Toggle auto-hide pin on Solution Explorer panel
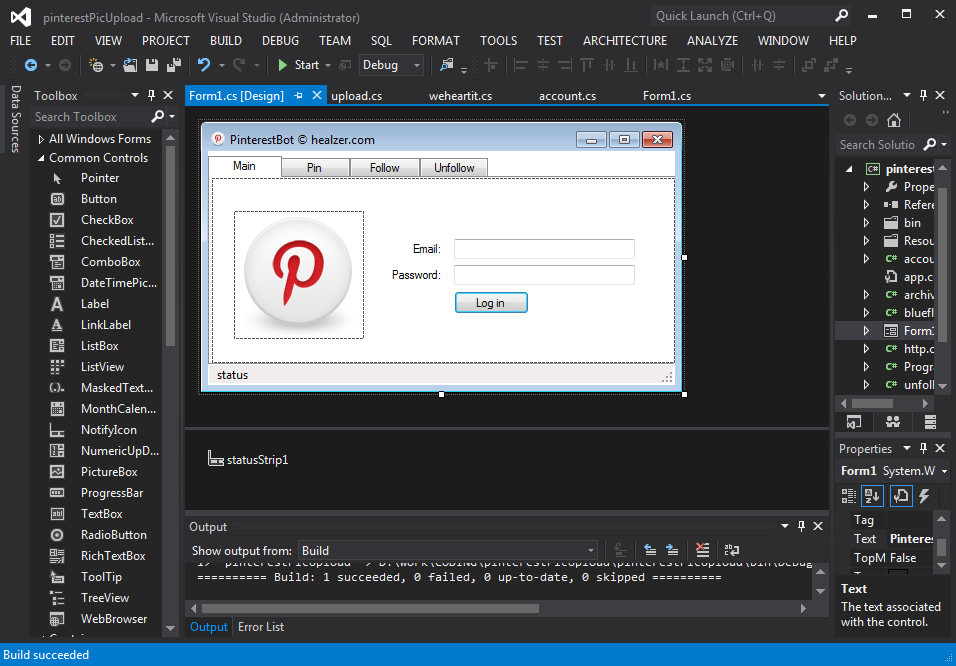956x666 pixels. coord(923,95)
